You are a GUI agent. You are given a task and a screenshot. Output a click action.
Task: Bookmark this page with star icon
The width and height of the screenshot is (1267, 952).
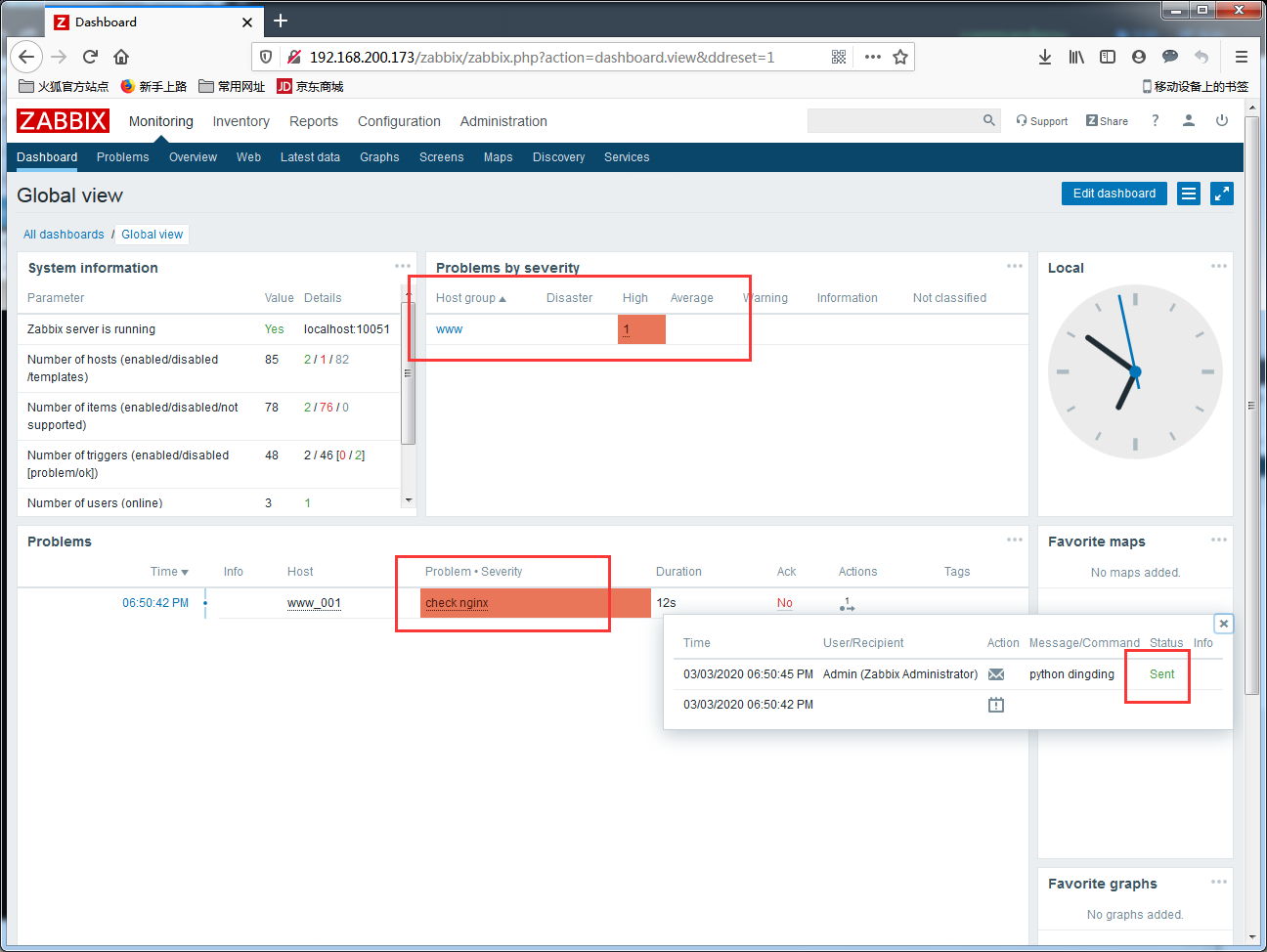pos(900,57)
